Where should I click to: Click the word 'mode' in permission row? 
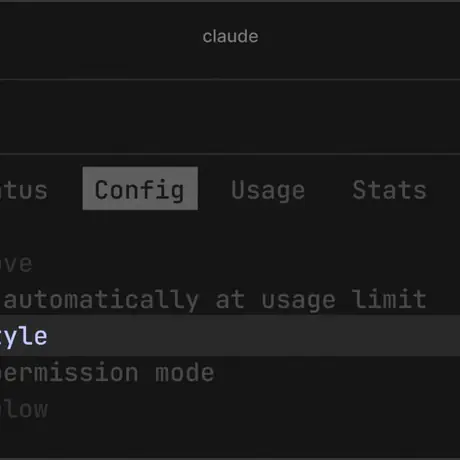click(185, 372)
